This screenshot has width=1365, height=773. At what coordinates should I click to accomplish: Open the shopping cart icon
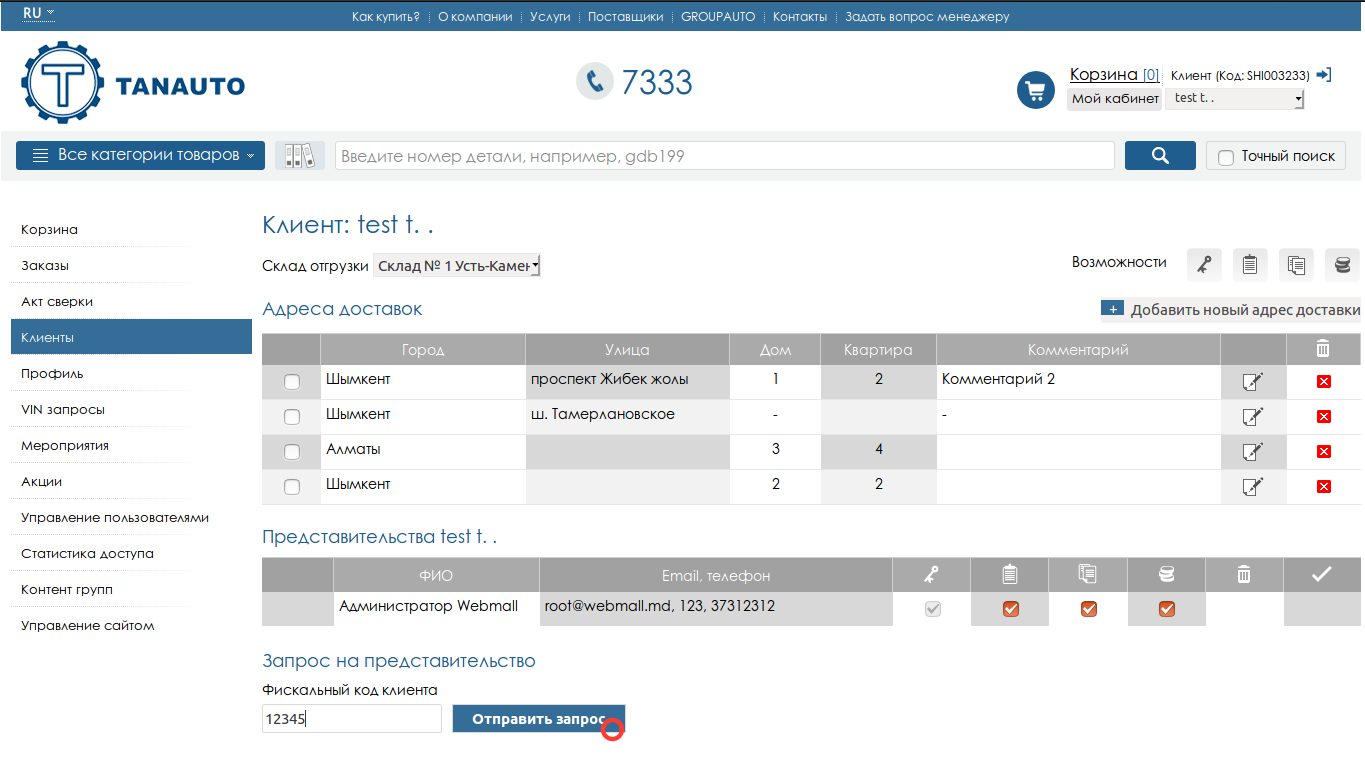click(1036, 90)
